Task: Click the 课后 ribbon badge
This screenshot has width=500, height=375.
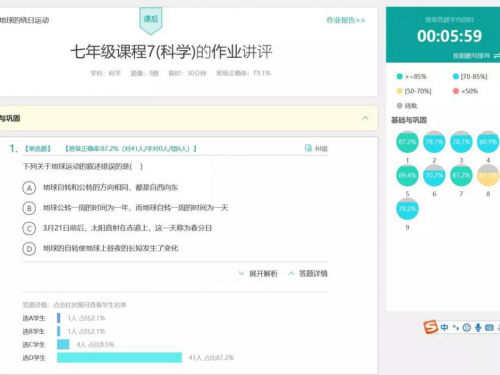Action: [x=151, y=20]
